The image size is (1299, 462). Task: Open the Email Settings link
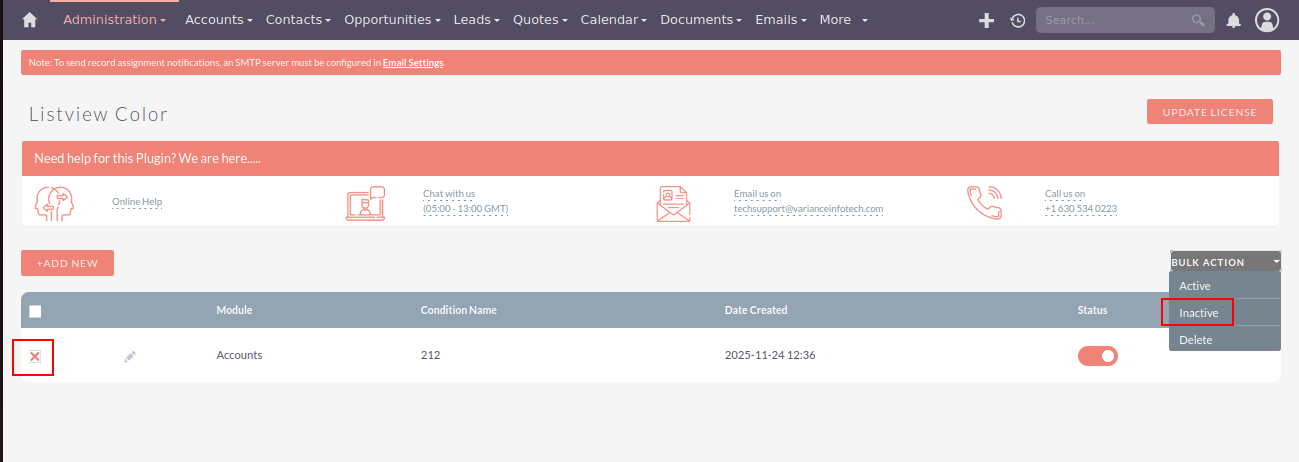point(412,63)
